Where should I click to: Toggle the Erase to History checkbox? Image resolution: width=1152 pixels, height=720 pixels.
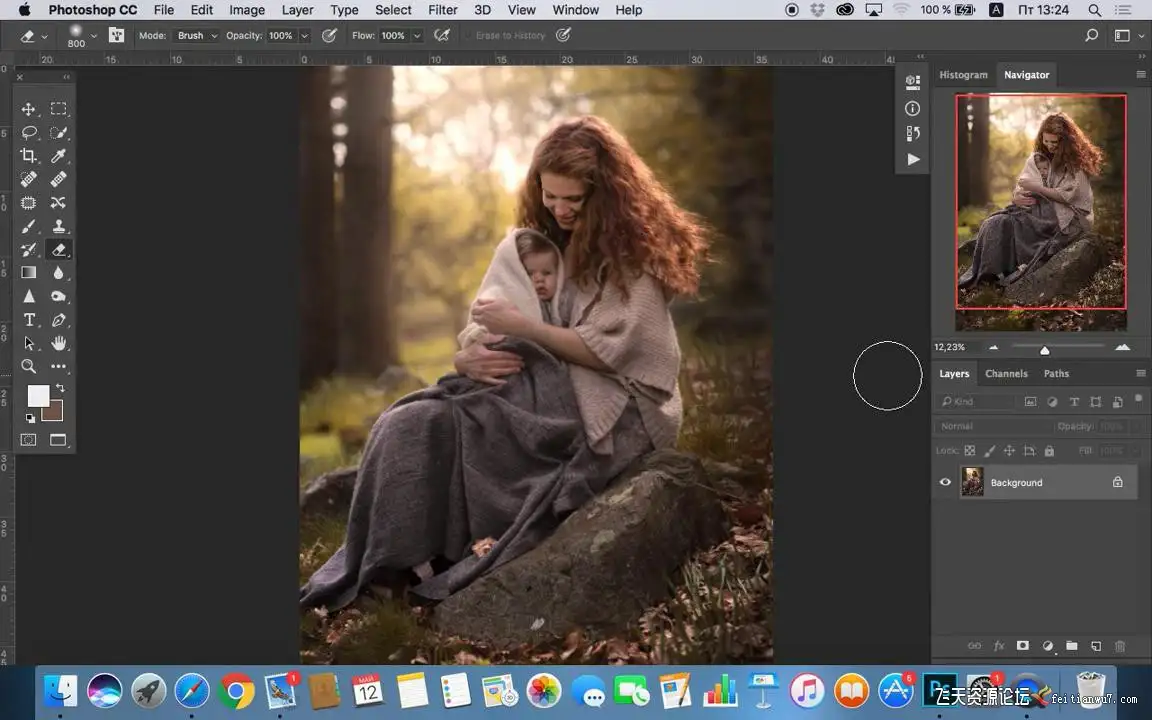point(467,36)
